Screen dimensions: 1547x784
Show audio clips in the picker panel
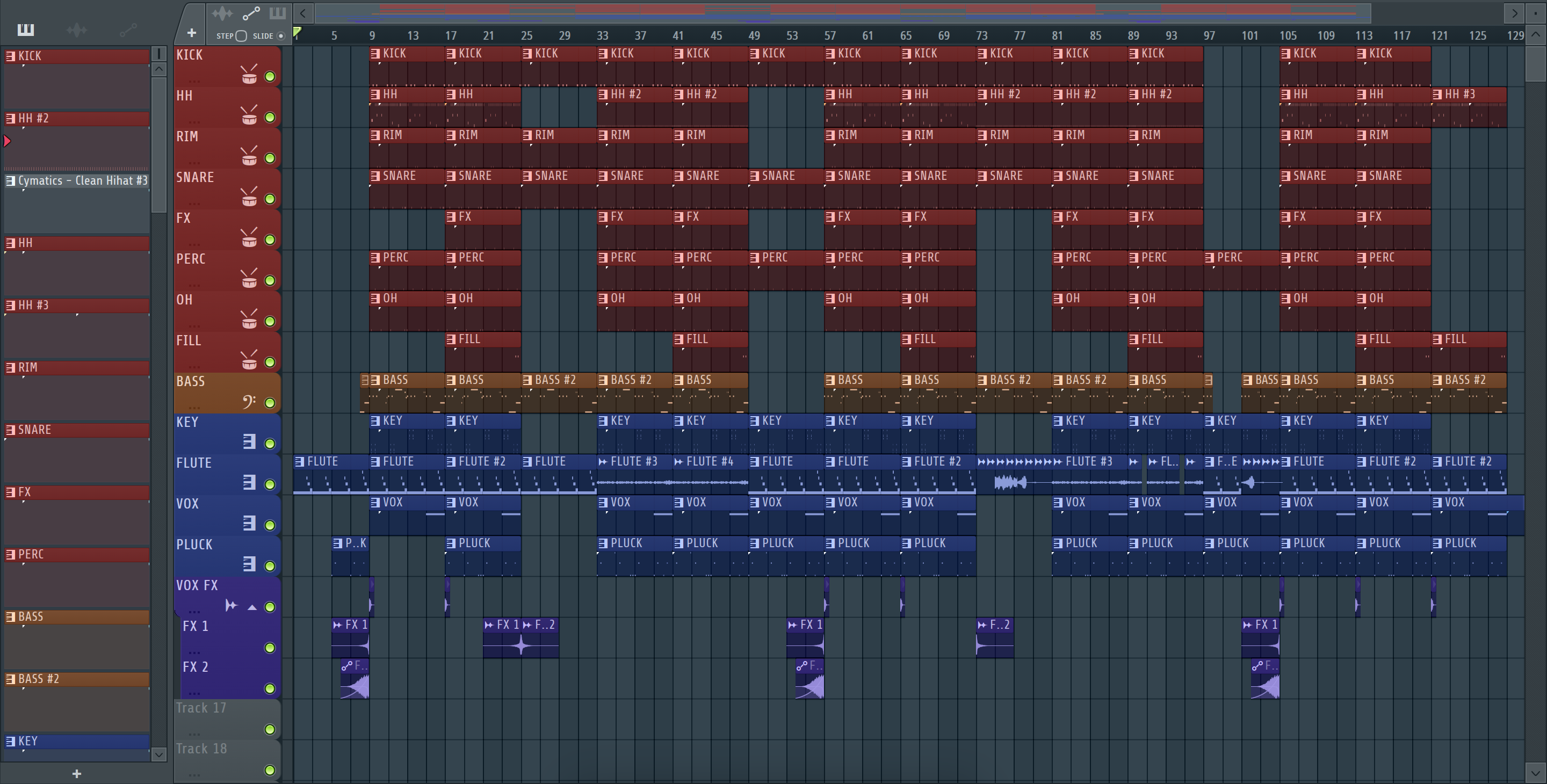[77, 30]
